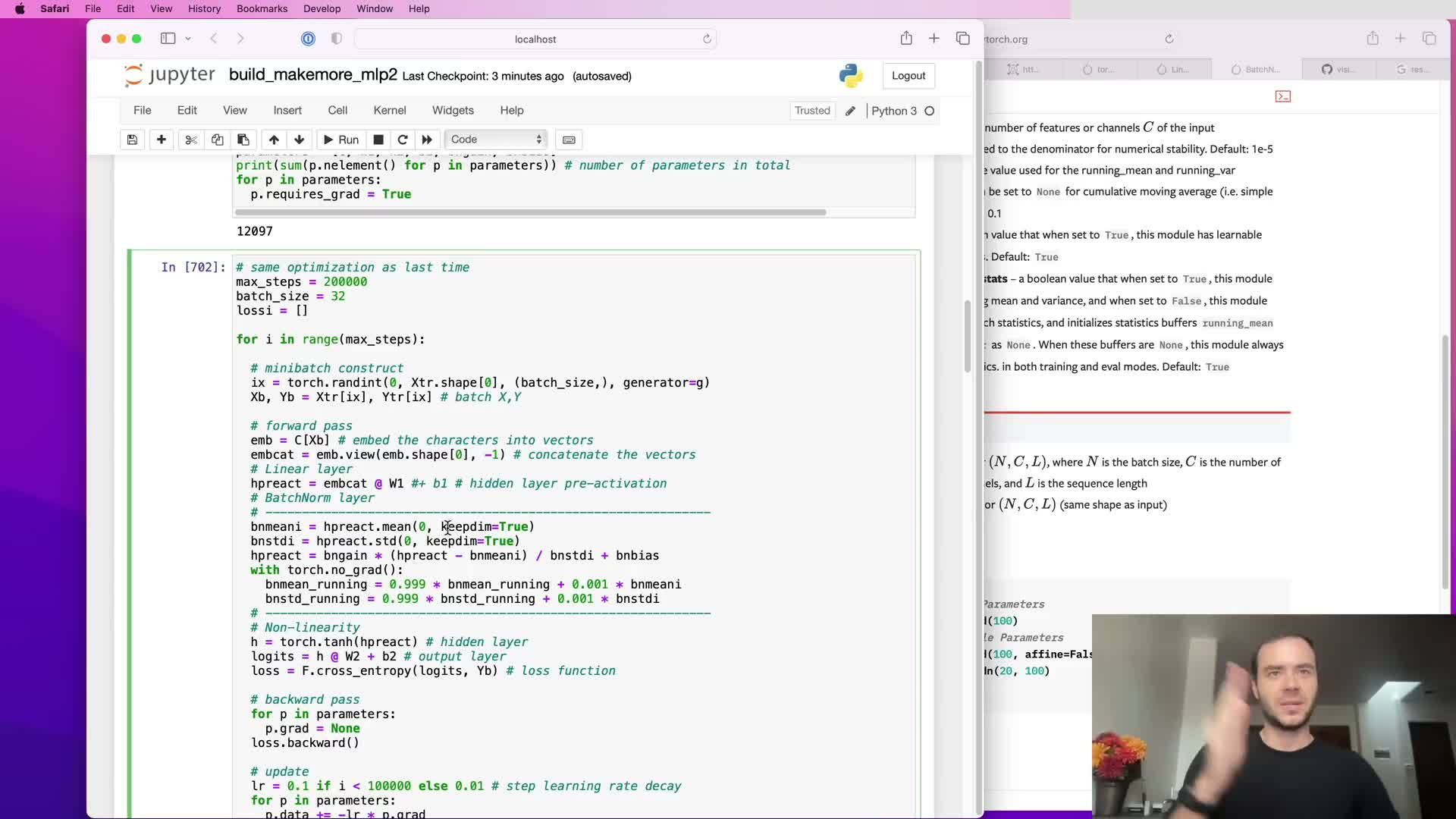Screen dimensions: 1456x819
Task: Restart kernel and run all cells
Action: (427, 140)
